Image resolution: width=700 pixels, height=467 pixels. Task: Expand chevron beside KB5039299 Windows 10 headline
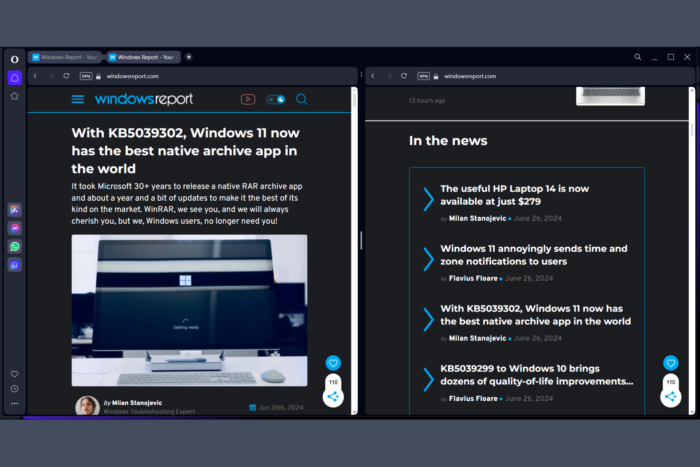428,379
